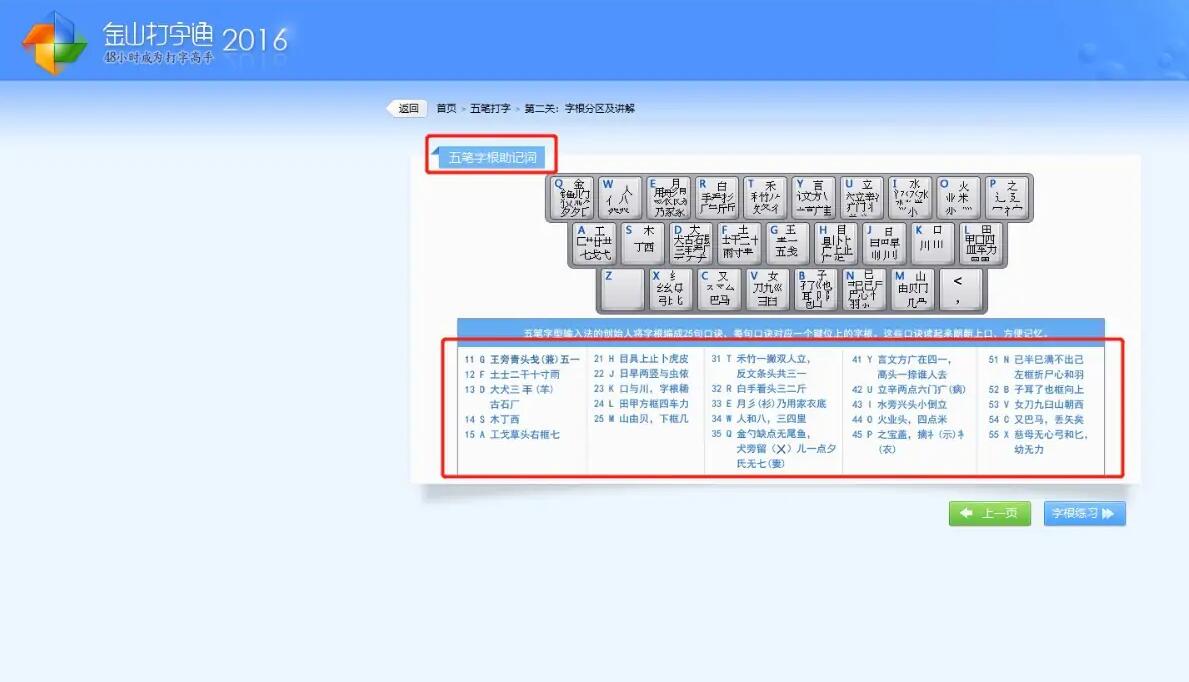Screen dimensions: 1189x682
Task: Click the mnemonic line 55 X 慈母无心弓和匕
Action: point(1038,435)
